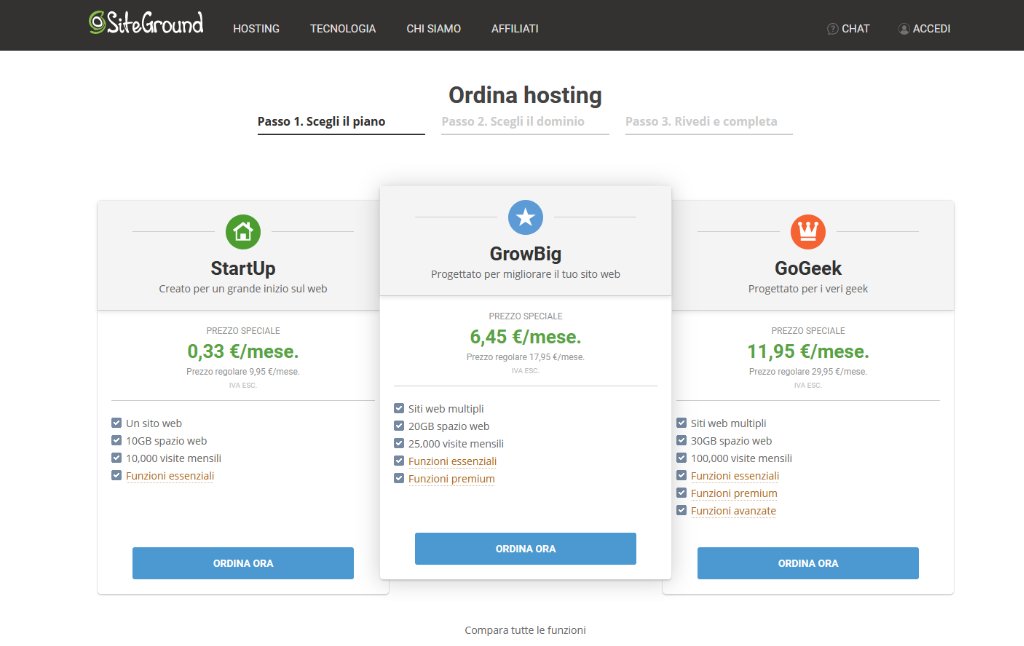Screen dimensions: 1024x646
Task: Click 'Progettato per i veri geek' tagline
Action: 808,289
